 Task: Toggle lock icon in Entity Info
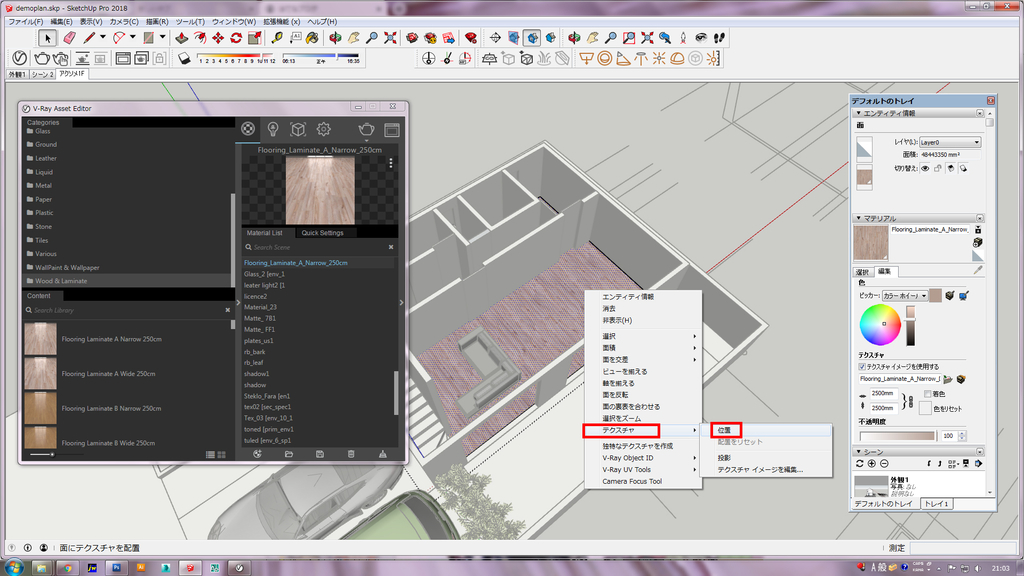(938, 168)
